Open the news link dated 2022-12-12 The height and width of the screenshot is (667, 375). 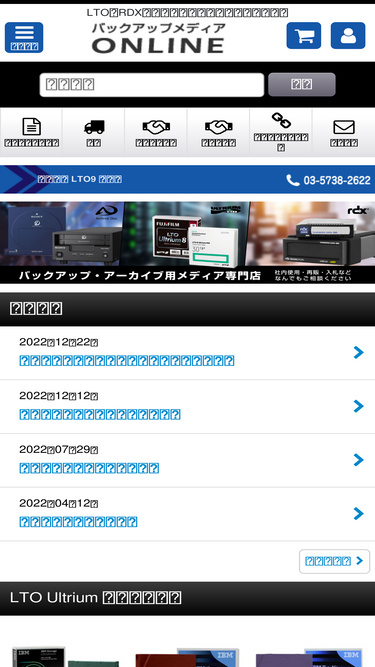tap(100, 414)
